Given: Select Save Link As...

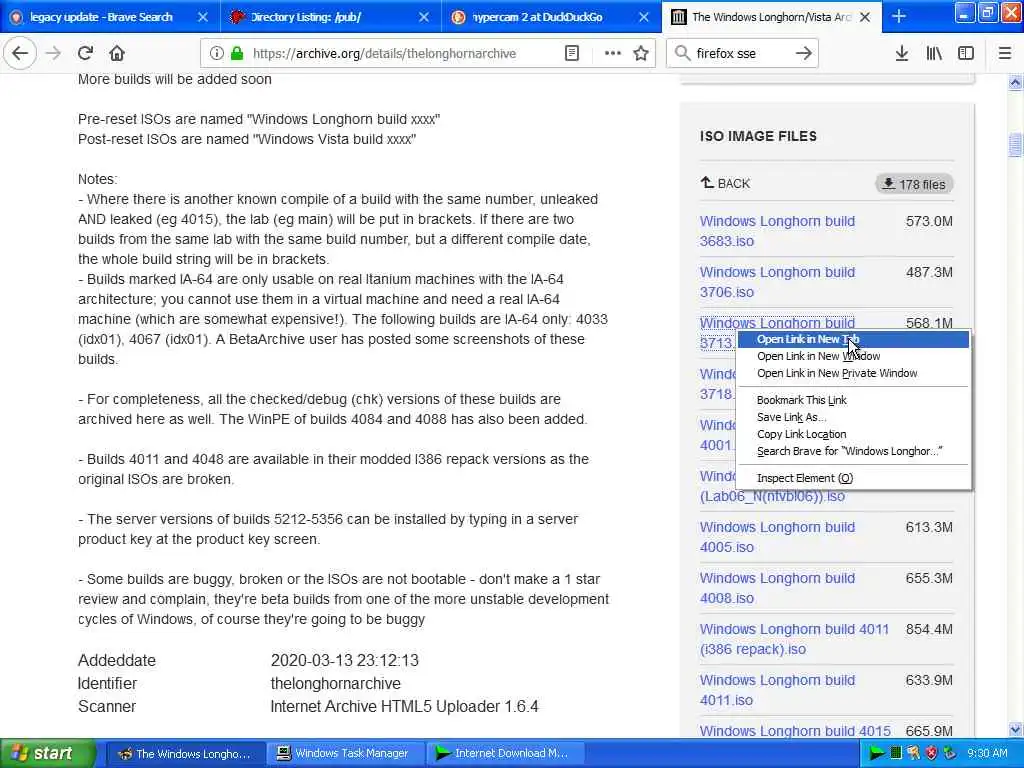Looking at the screenshot, I should tap(853, 417).
